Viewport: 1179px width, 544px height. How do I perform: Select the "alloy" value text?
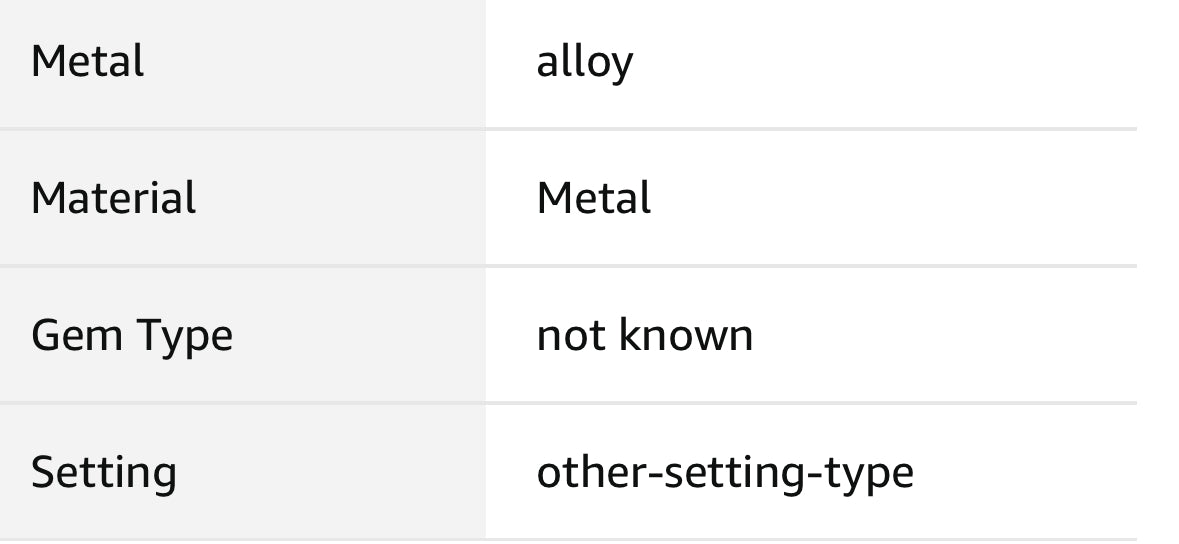tap(585, 62)
